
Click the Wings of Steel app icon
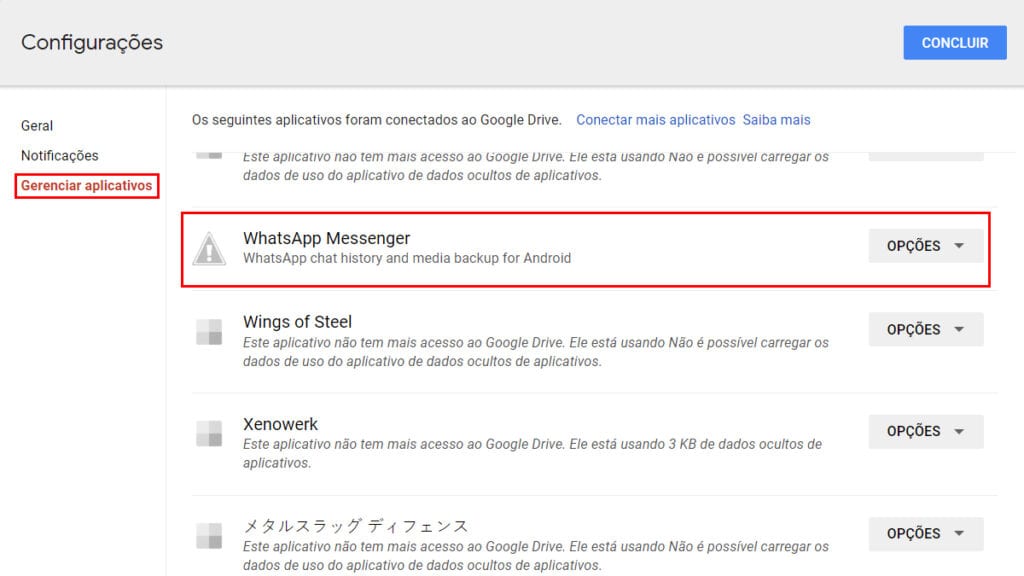click(x=209, y=332)
